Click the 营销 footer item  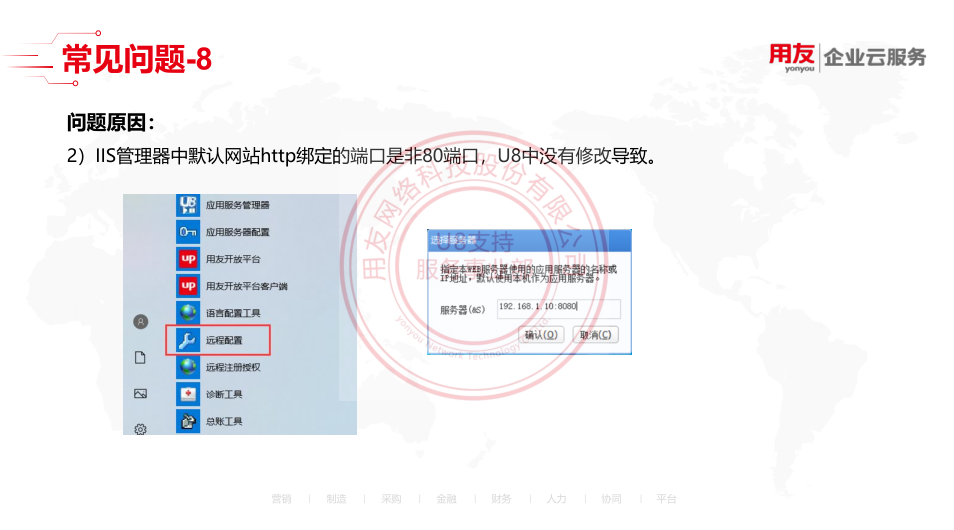pos(281,499)
